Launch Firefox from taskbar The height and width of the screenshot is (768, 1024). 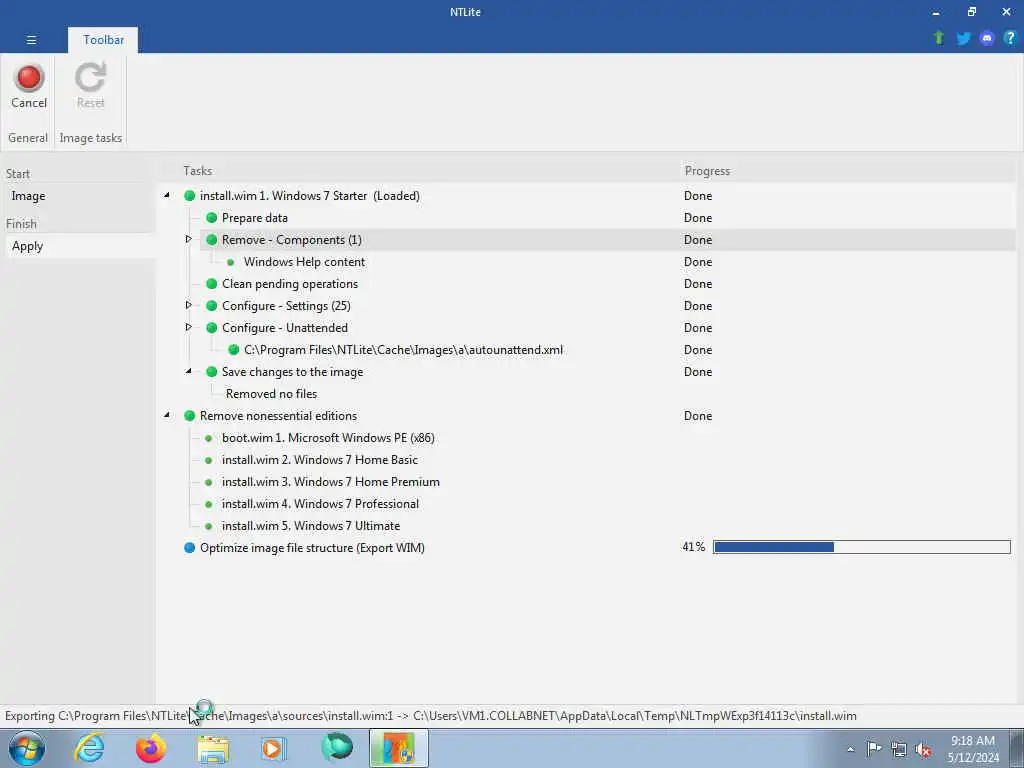pyautogui.click(x=150, y=748)
